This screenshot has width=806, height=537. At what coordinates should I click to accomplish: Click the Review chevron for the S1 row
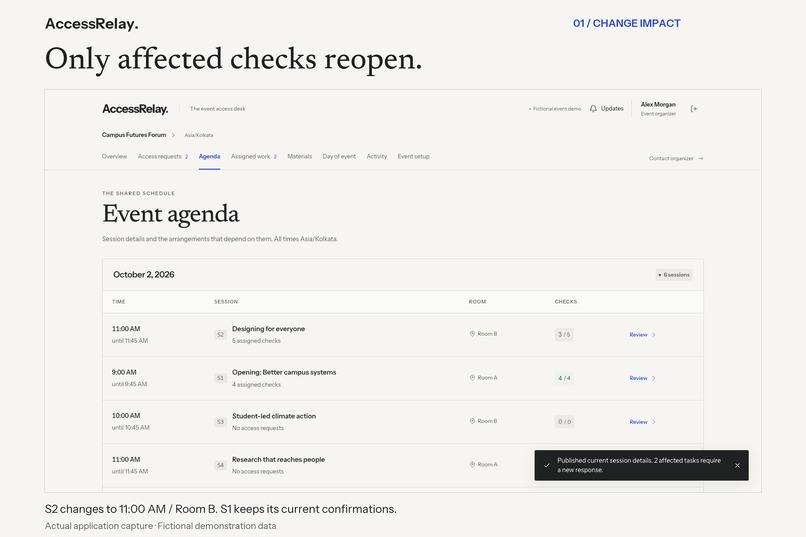coord(654,378)
